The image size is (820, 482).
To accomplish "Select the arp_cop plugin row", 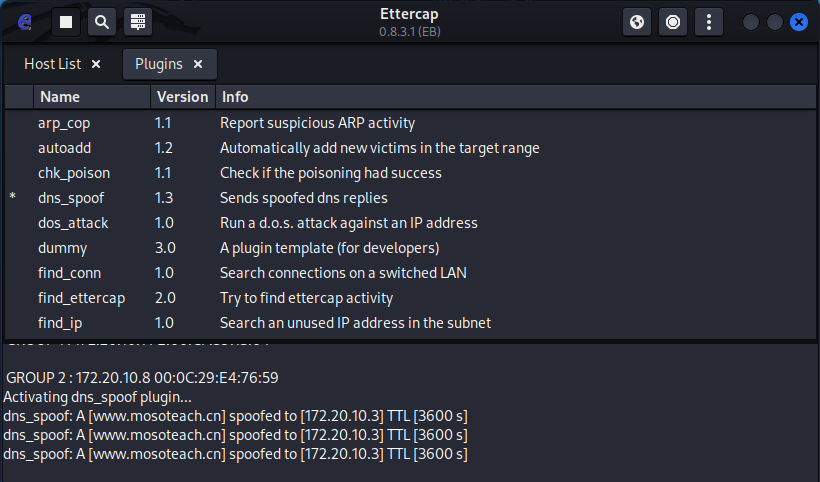I will pos(63,123).
